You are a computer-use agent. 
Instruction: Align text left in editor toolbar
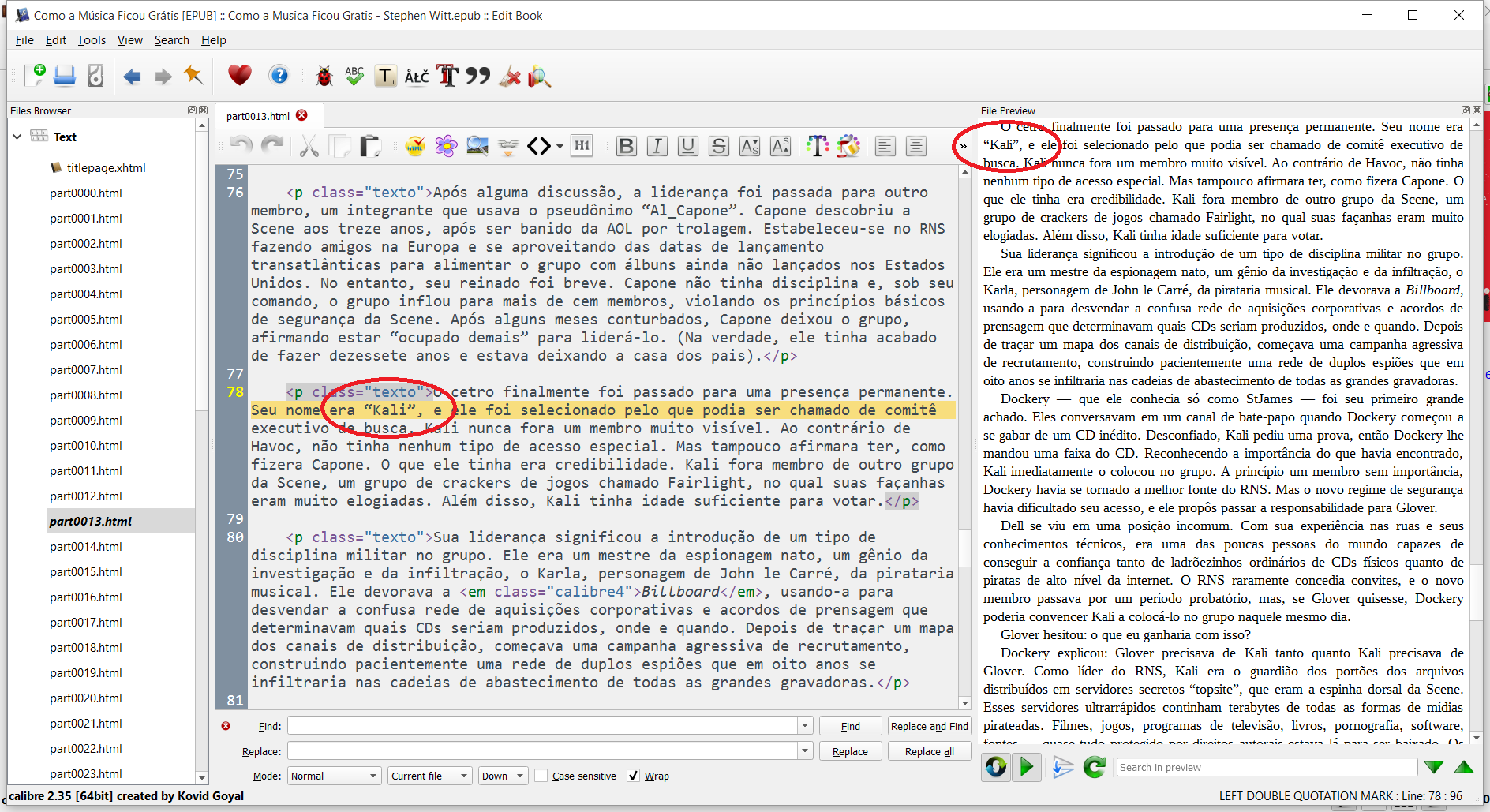[885, 146]
